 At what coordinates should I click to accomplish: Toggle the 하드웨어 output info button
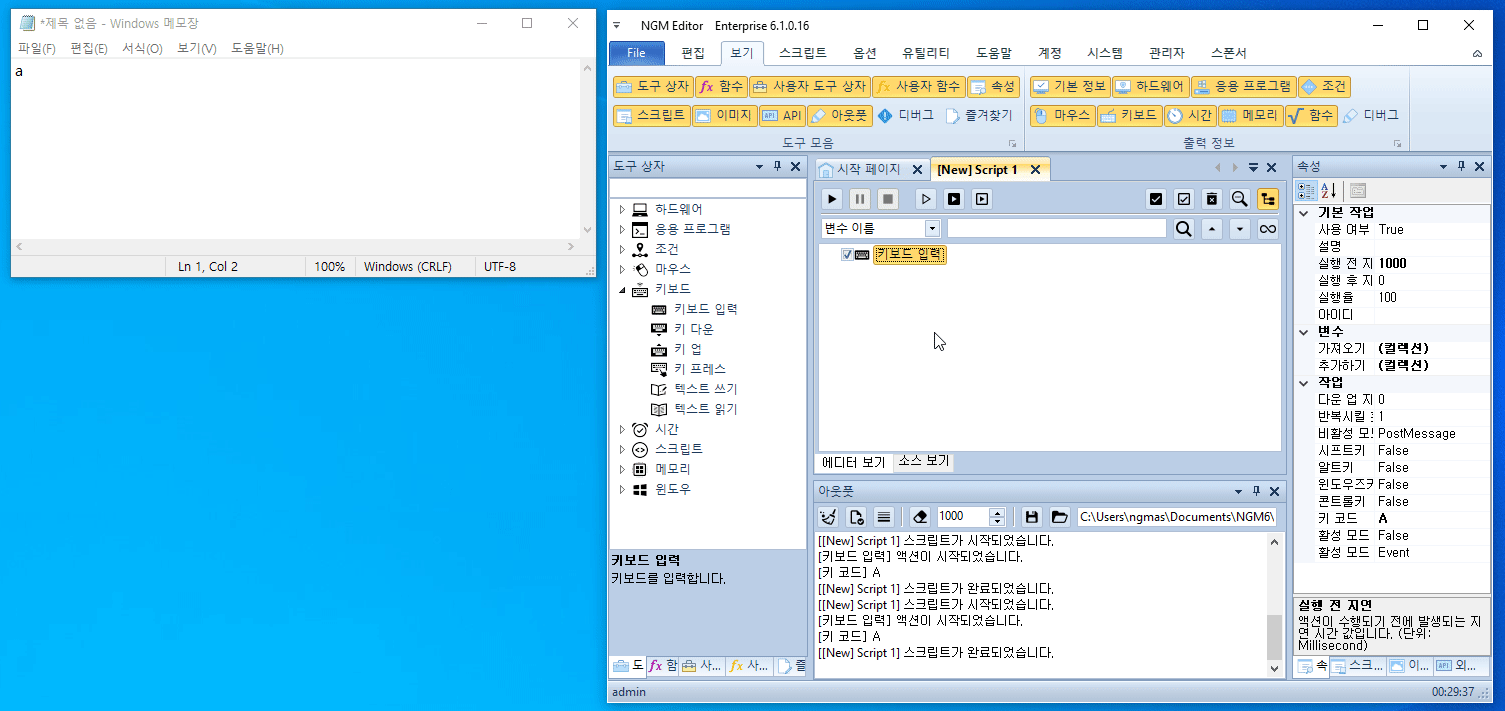click(x=1151, y=87)
